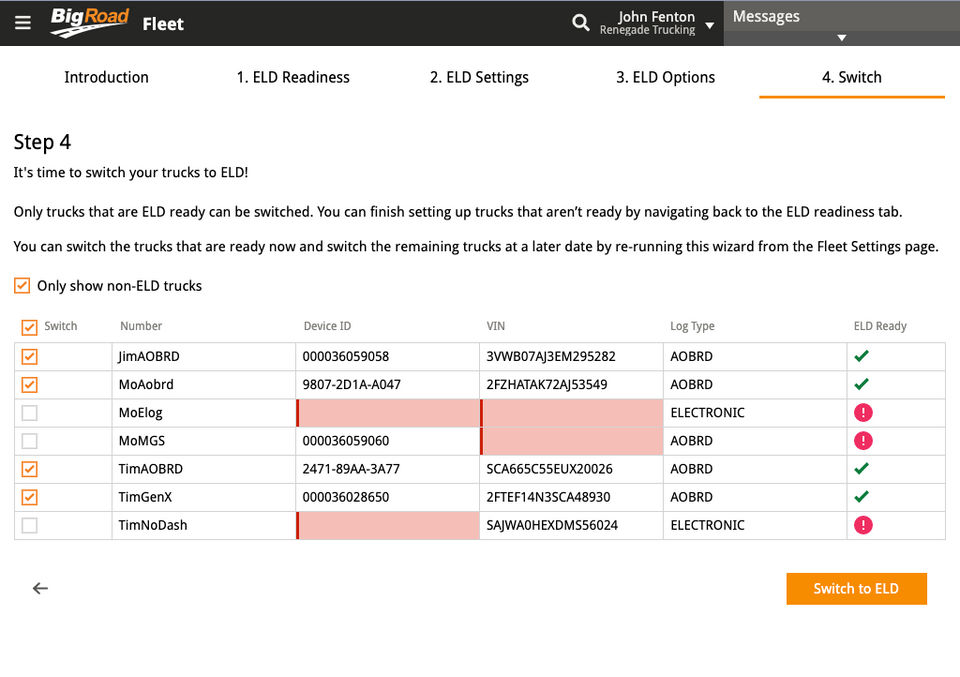
Task: Click the search magnifier icon
Action: click(x=580, y=23)
